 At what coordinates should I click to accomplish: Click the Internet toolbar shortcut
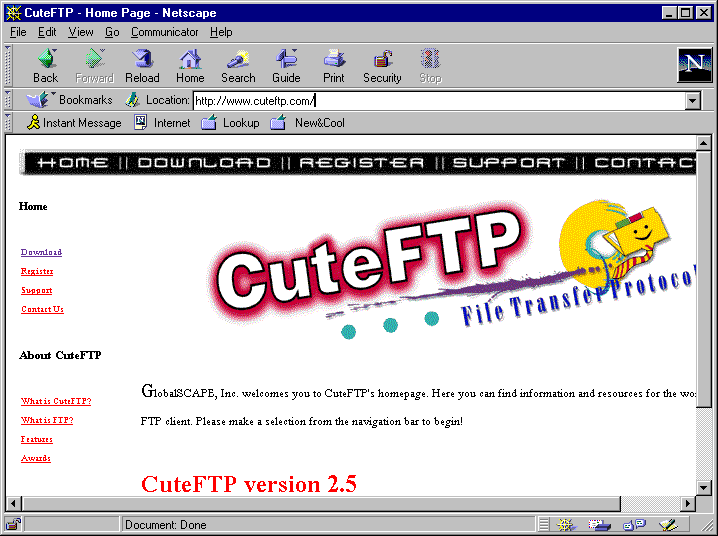click(162, 123)
